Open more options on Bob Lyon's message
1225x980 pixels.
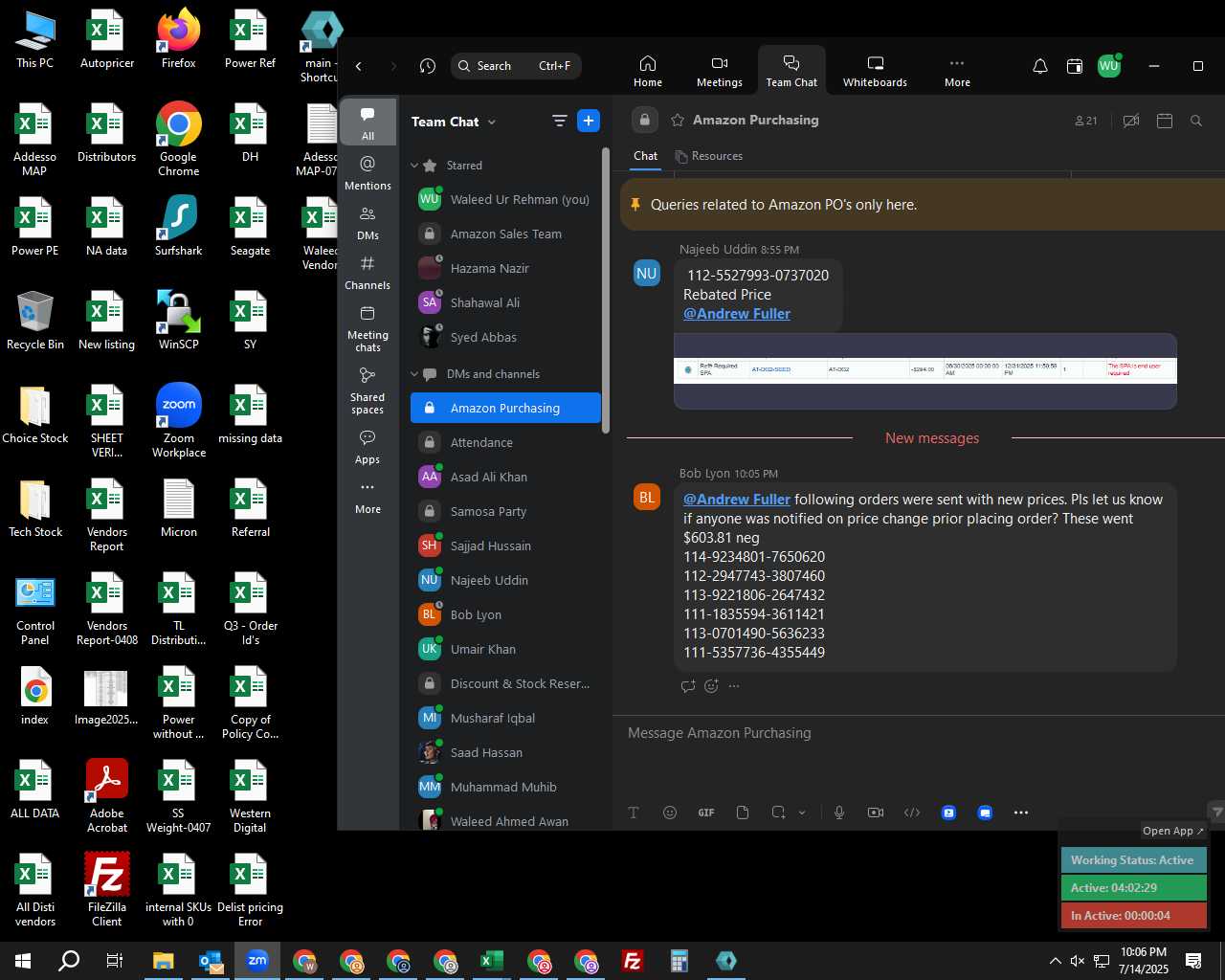click(x=734, y=685)
